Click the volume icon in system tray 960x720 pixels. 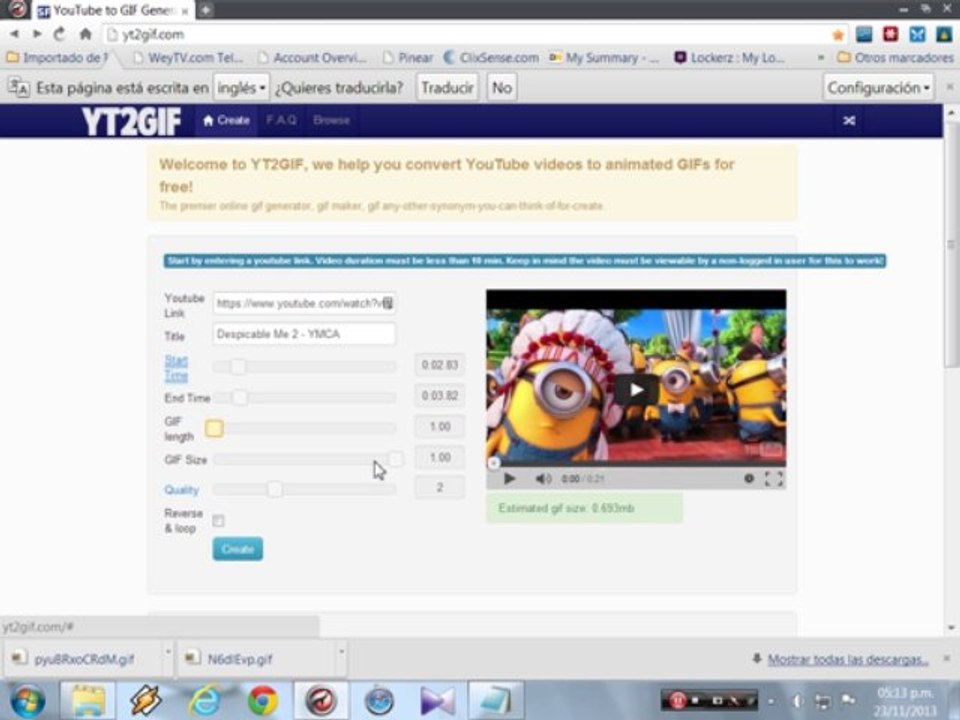797,700
